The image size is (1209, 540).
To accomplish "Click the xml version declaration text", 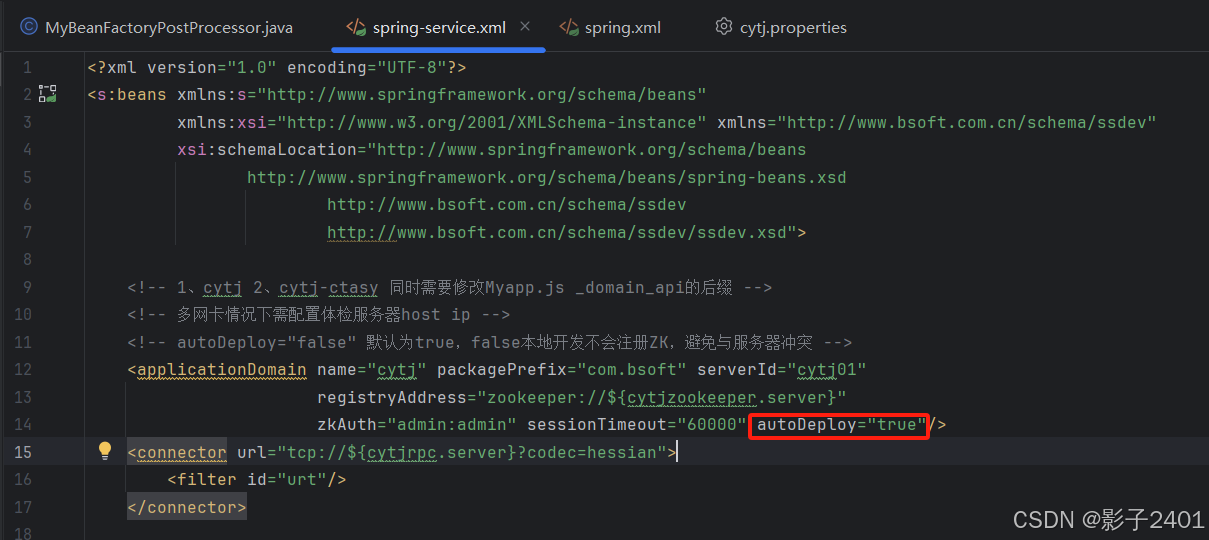I will [x=277, y=68].
